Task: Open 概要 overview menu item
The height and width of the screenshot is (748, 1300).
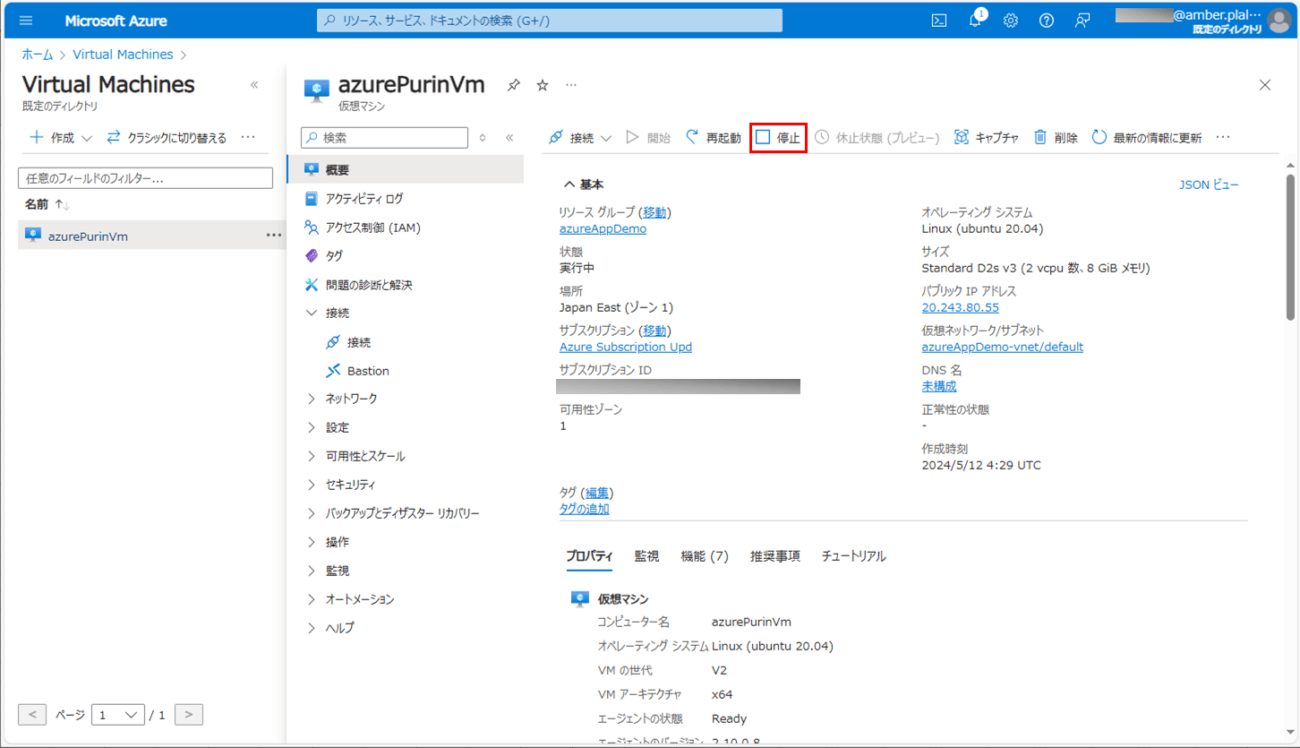Action: click(x=405, y=170)
